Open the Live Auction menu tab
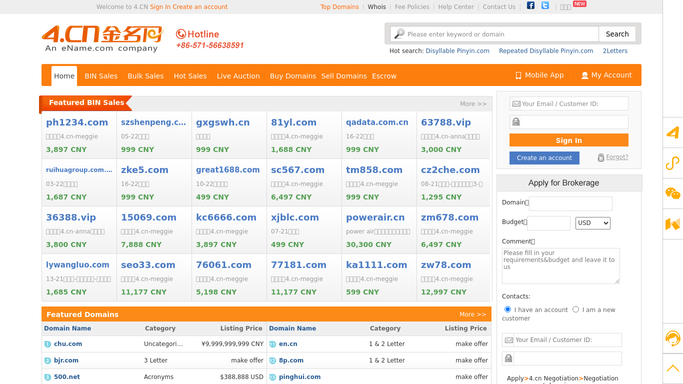Image resolution: width=683 pixels, height=384 pixels. (x=238, y=76)
